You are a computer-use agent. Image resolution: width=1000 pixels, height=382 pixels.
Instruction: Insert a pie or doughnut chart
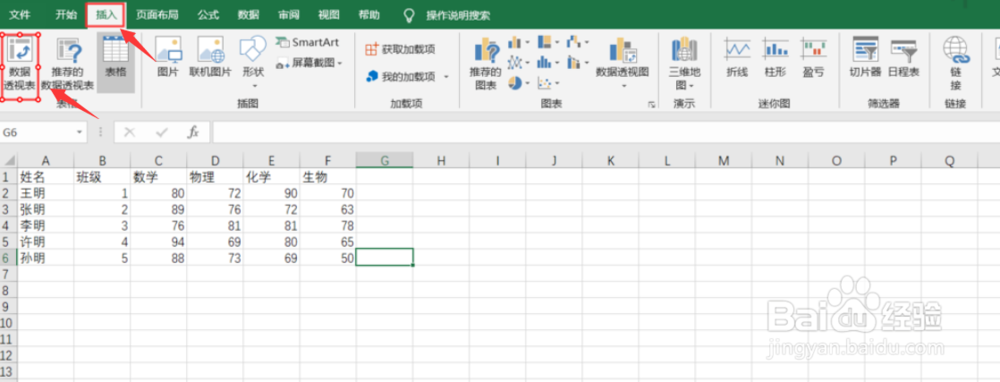[518, 83]
